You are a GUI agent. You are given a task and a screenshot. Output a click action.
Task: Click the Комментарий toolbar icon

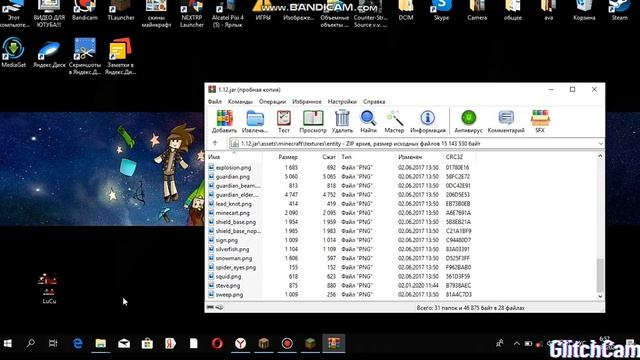506,121
